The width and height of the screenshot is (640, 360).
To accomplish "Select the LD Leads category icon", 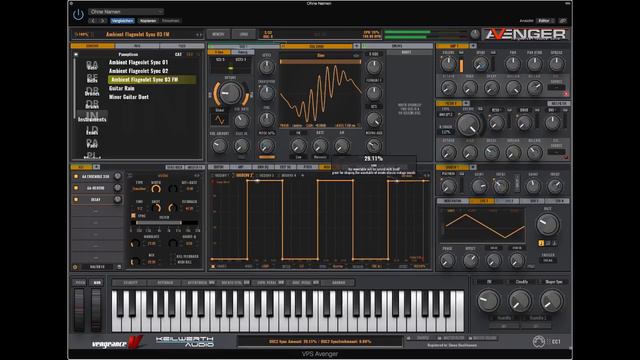I will pos(92,131).
